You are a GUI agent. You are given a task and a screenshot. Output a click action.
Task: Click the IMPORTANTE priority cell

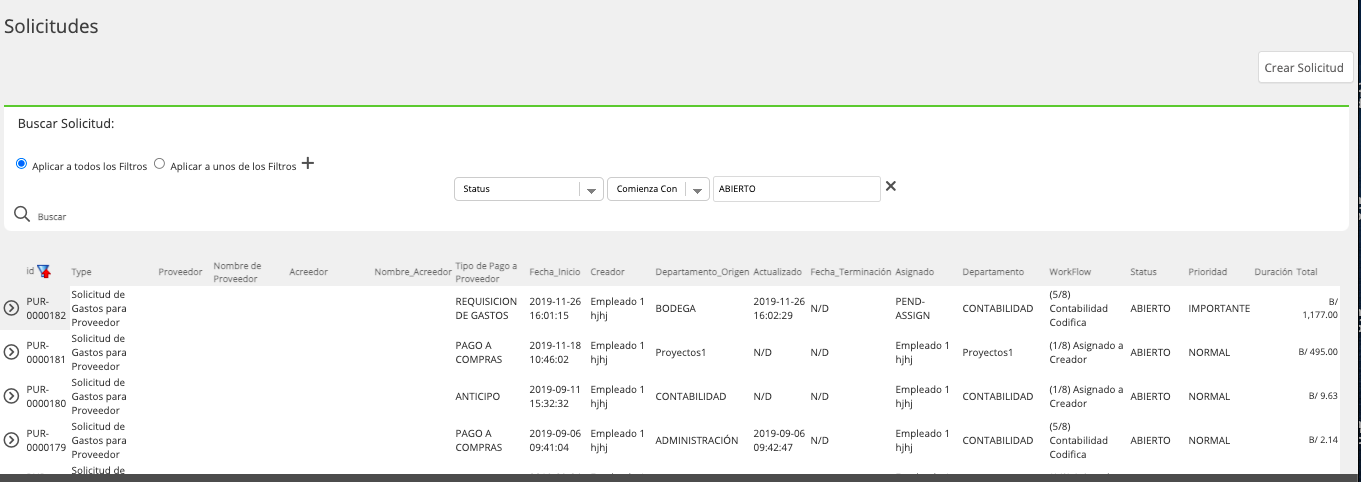click(x=1219, y=308)
